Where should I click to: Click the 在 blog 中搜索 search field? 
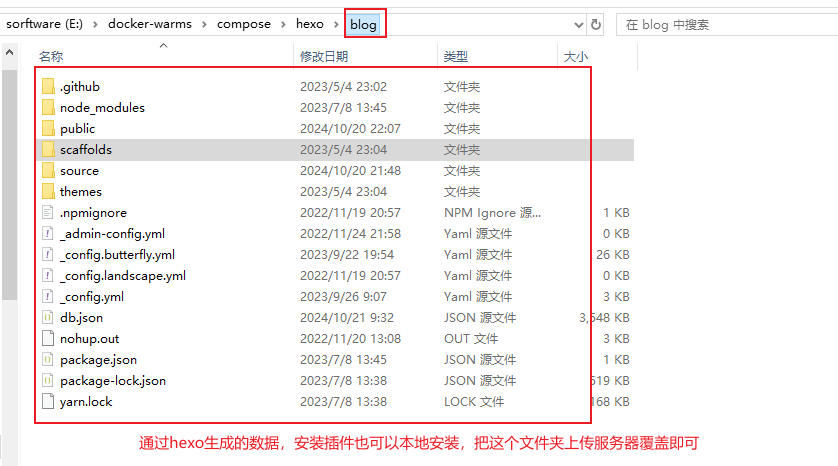[x=727, y=25]
